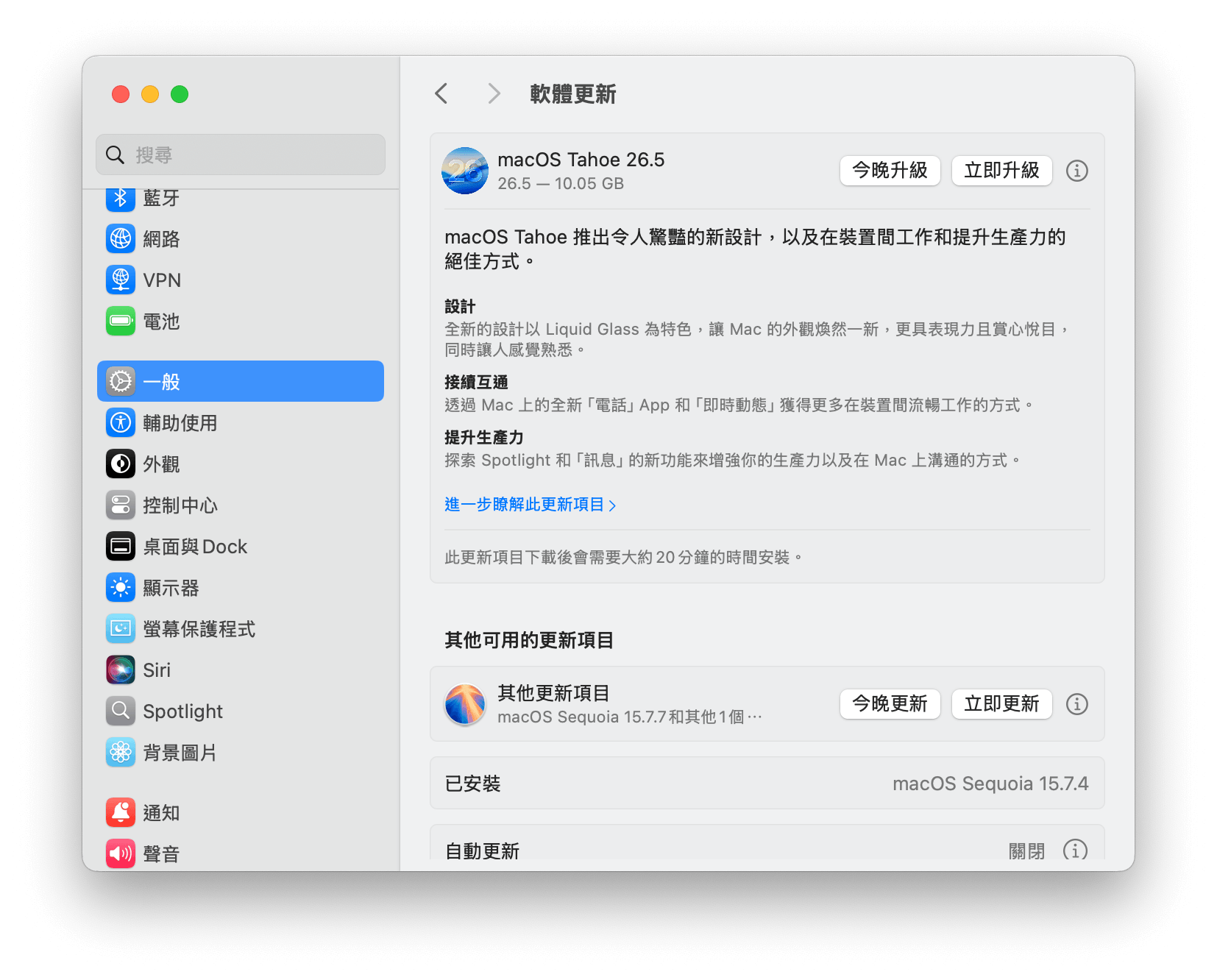Screen dimensions: 1217x980
Task: Click 立即更新 for other updates
Action: click(1002, 704)
